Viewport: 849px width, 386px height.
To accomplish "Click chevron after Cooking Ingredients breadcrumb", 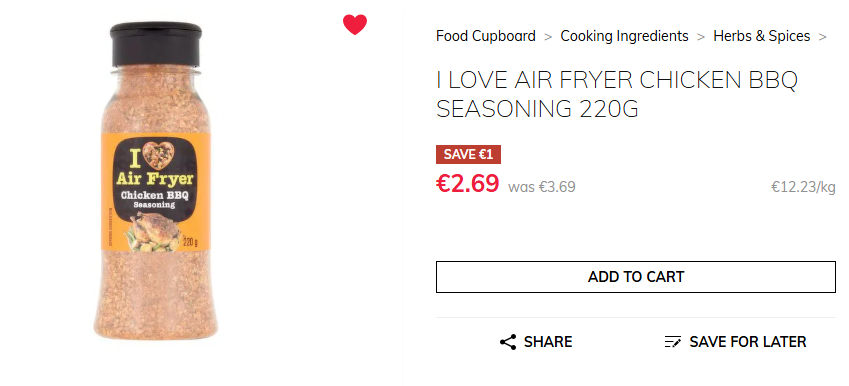I will pyautogui.click(x=701, y=37).
